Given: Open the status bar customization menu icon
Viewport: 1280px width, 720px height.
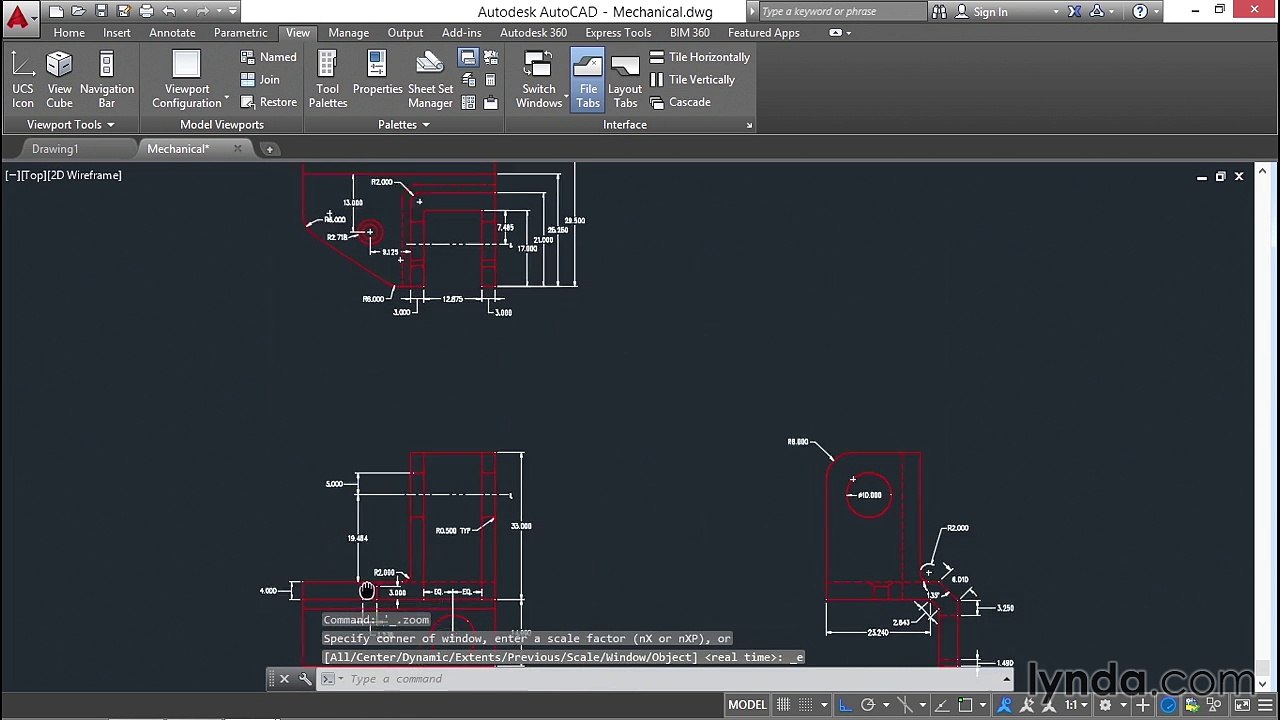Looking at the screenshot, I should click(x=1265, y=705).
